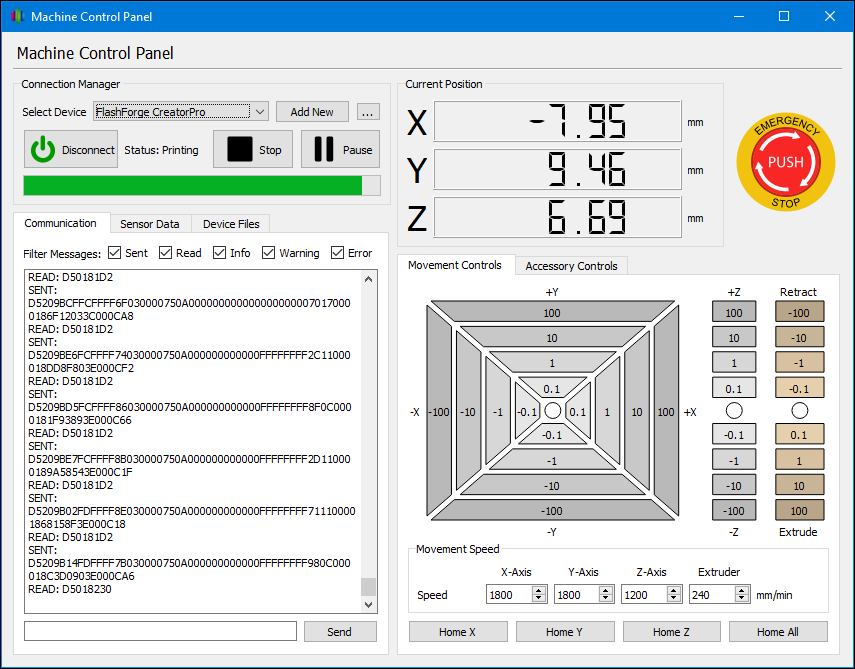Jog +Y by 100

(x=552, y=312)
